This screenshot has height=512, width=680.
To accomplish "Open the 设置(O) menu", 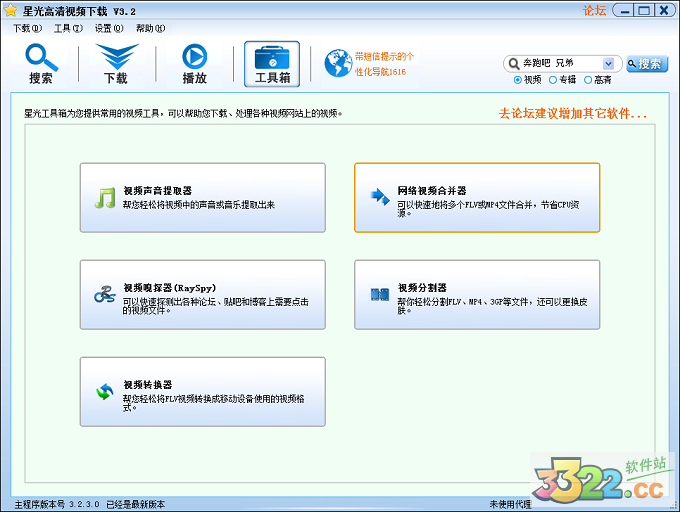I will (x=109, y=28).
